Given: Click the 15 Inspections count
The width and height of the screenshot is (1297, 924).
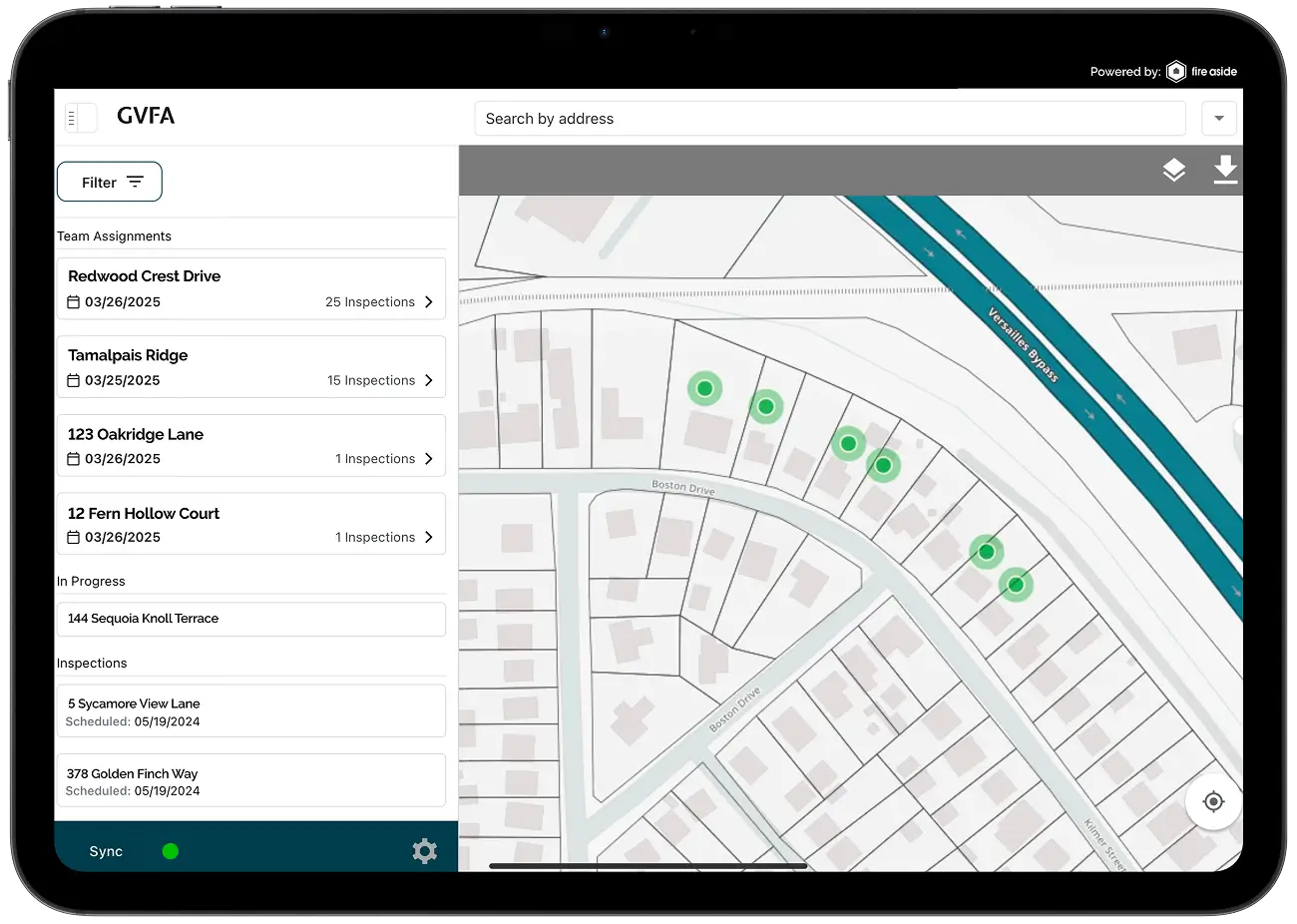Looking at the screenshot, I should pos(371,380).
